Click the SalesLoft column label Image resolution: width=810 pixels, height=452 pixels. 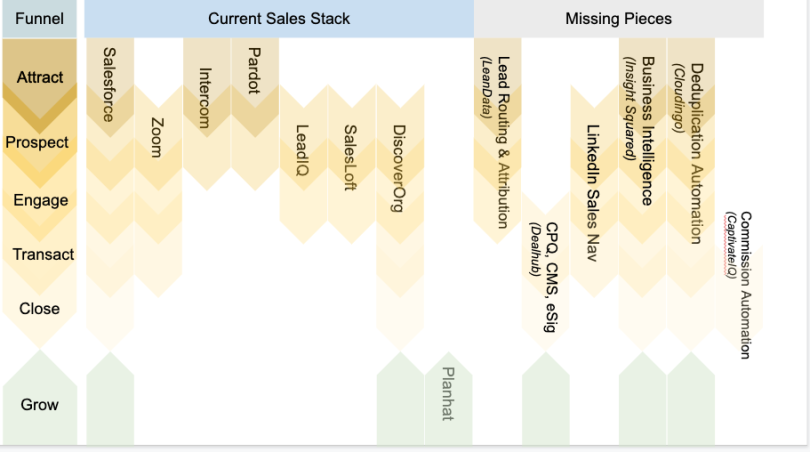(x=350, y=158)
